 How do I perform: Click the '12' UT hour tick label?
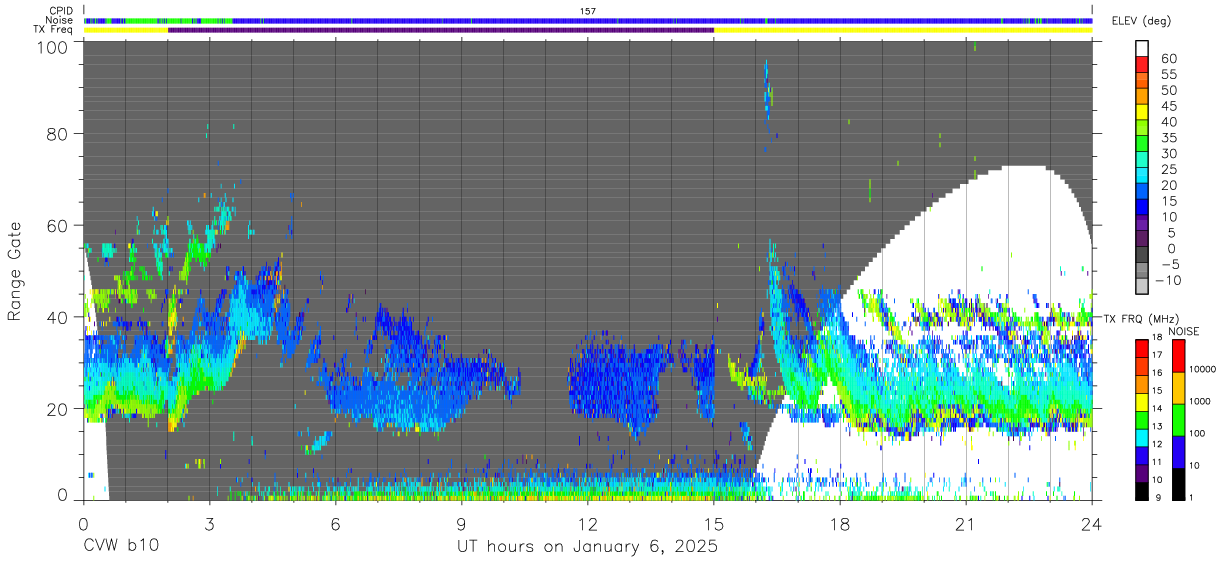point(587,523)
